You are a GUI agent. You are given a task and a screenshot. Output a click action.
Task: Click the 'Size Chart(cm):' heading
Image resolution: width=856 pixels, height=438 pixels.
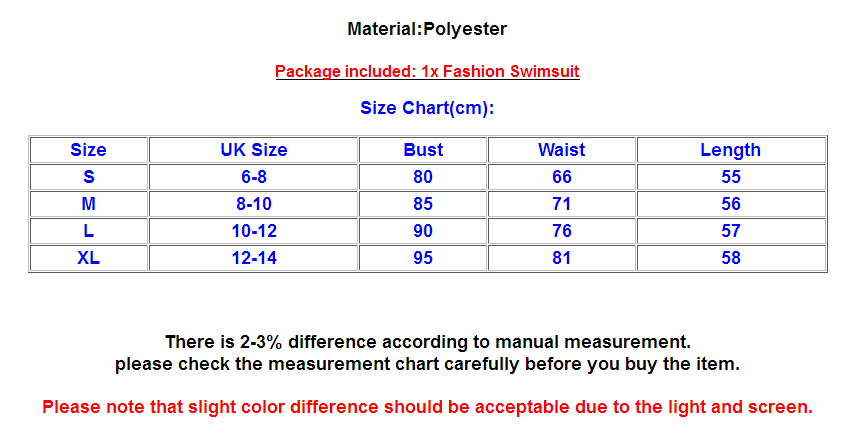(427, 108)
